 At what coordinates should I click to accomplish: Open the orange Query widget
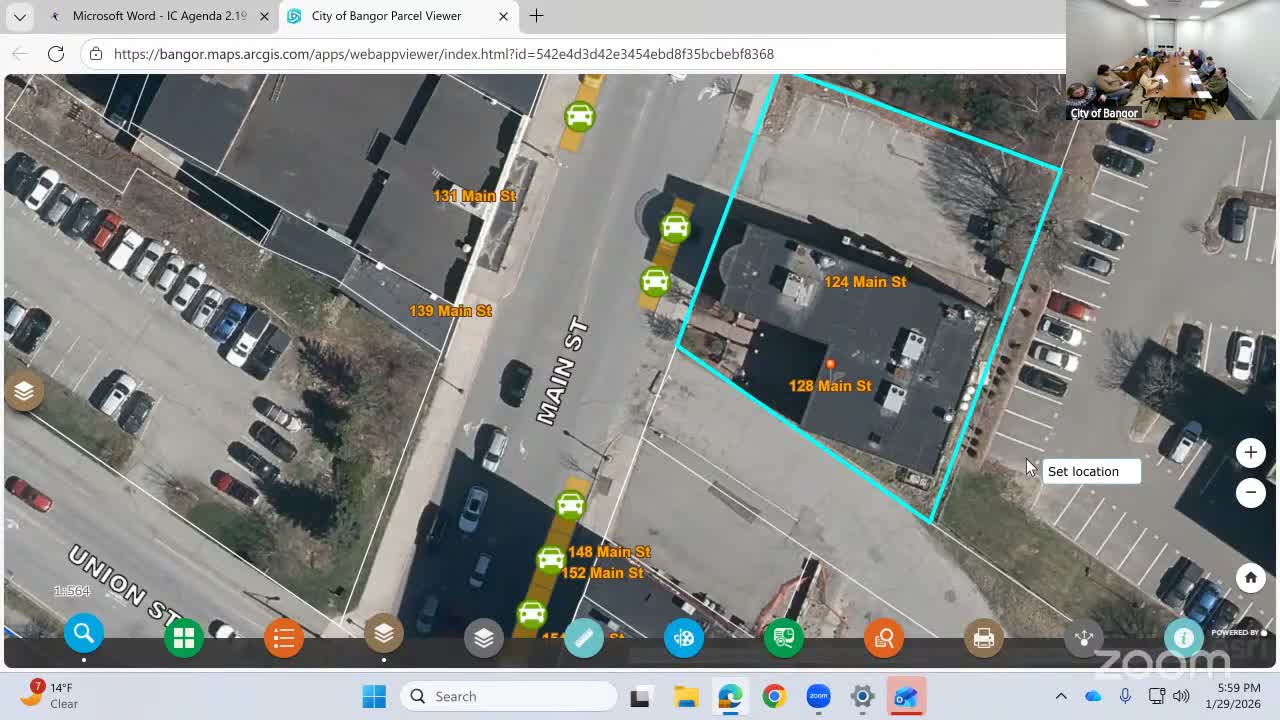click(x=884, y=637)
